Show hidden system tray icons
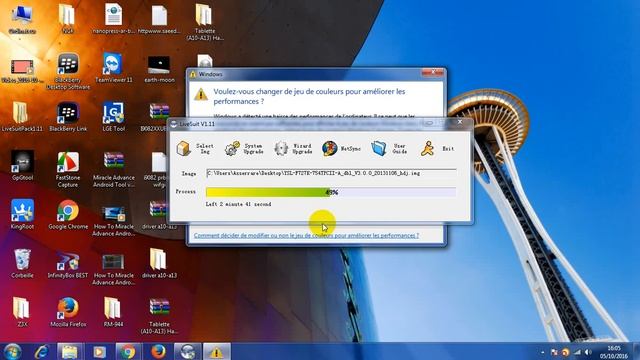 tap(543, 352)
